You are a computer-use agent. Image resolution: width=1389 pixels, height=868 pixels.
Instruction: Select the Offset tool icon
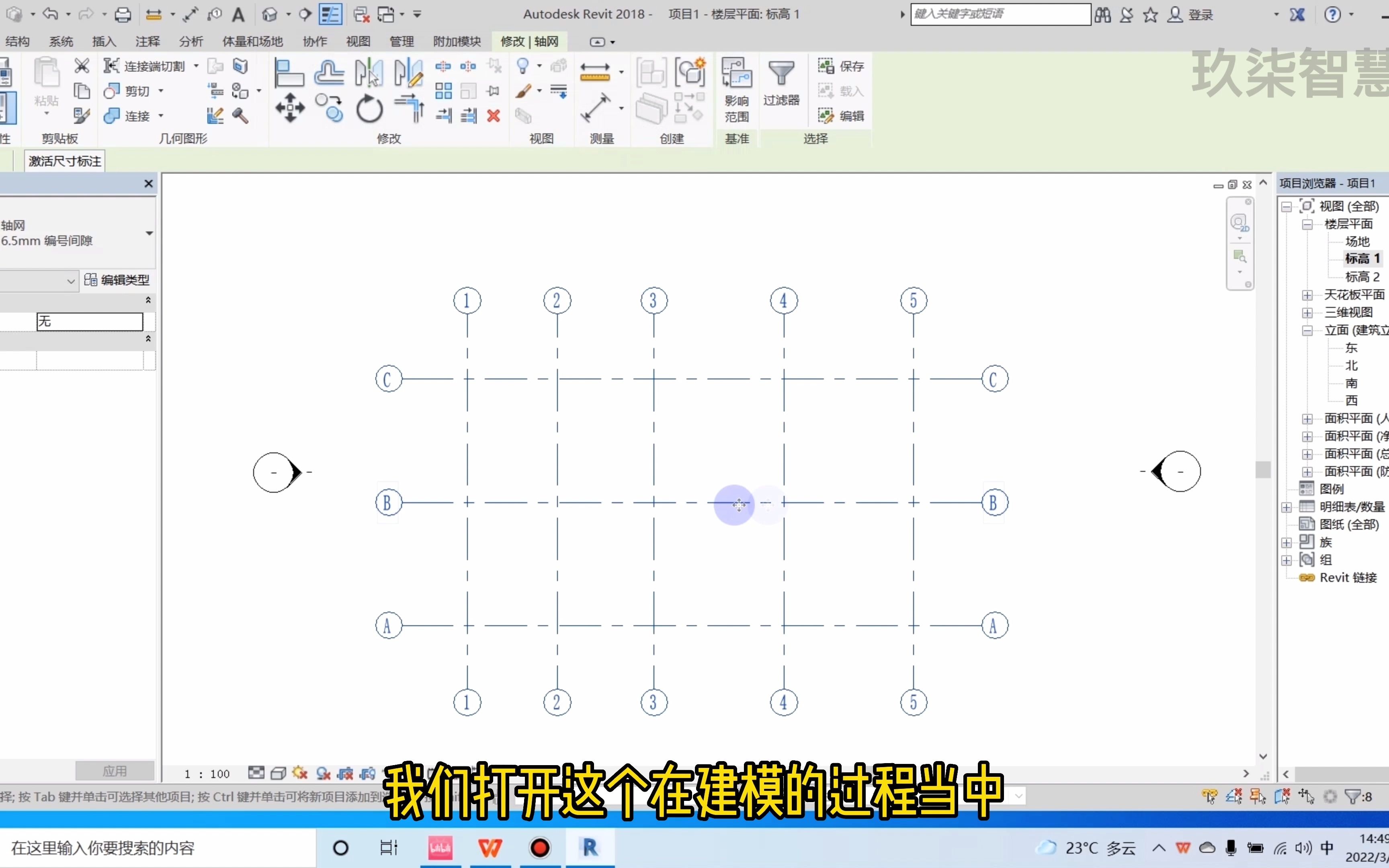pyautogui.click(x=329, y=72)
